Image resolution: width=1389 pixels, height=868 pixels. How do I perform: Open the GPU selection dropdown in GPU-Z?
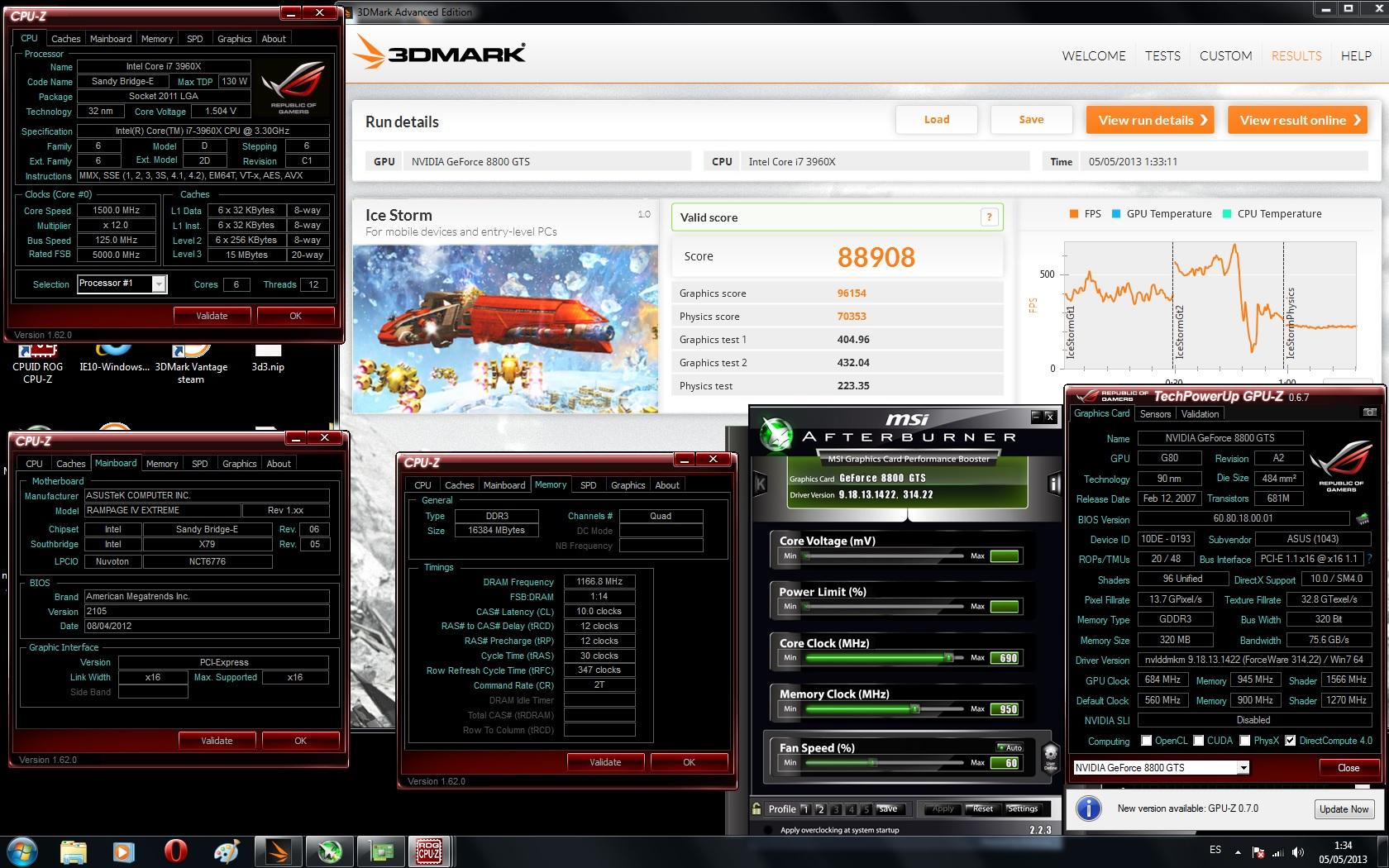1243,768
